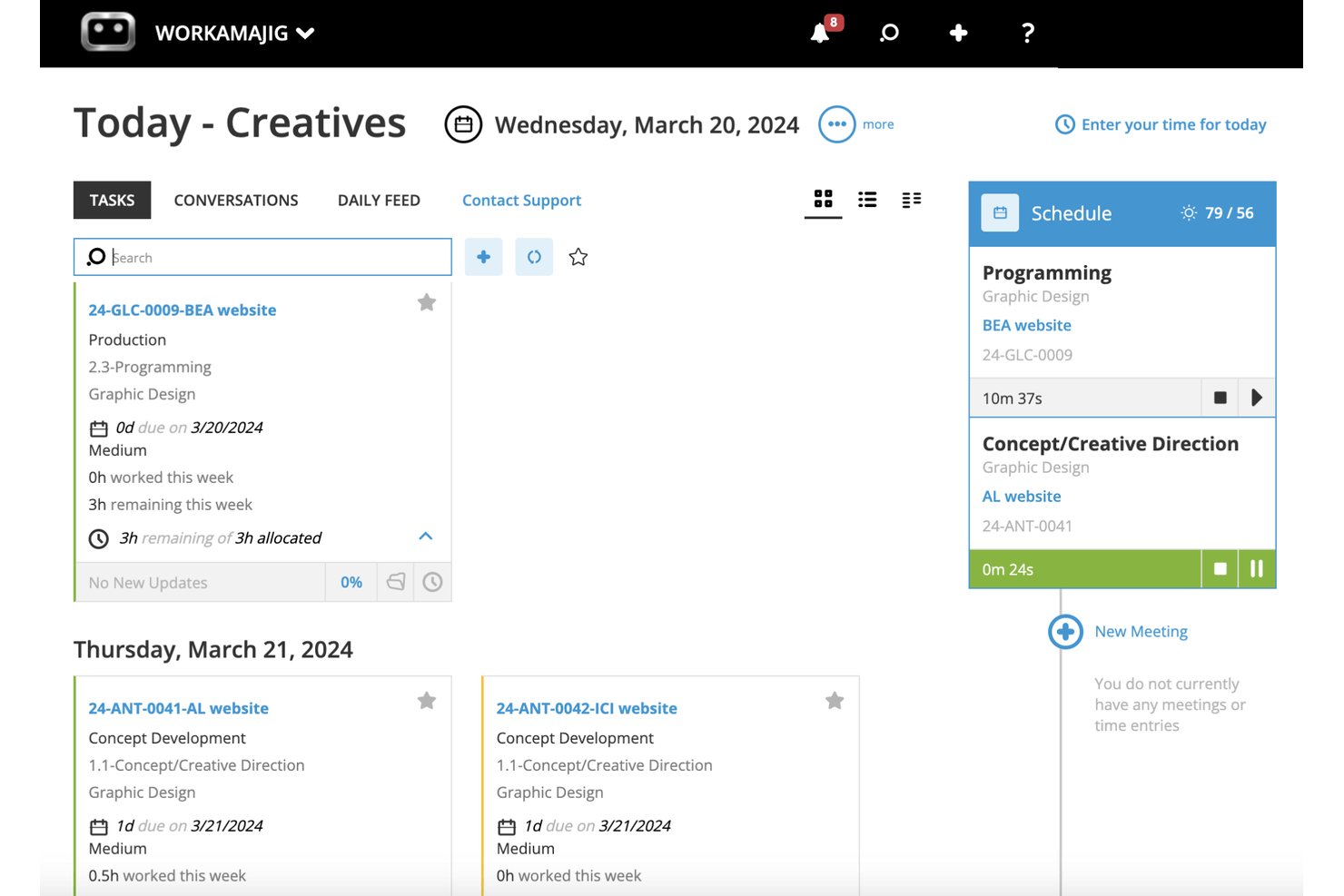Collapse the BEA website task details
1344x896 pixels.
tap(425, 537)
